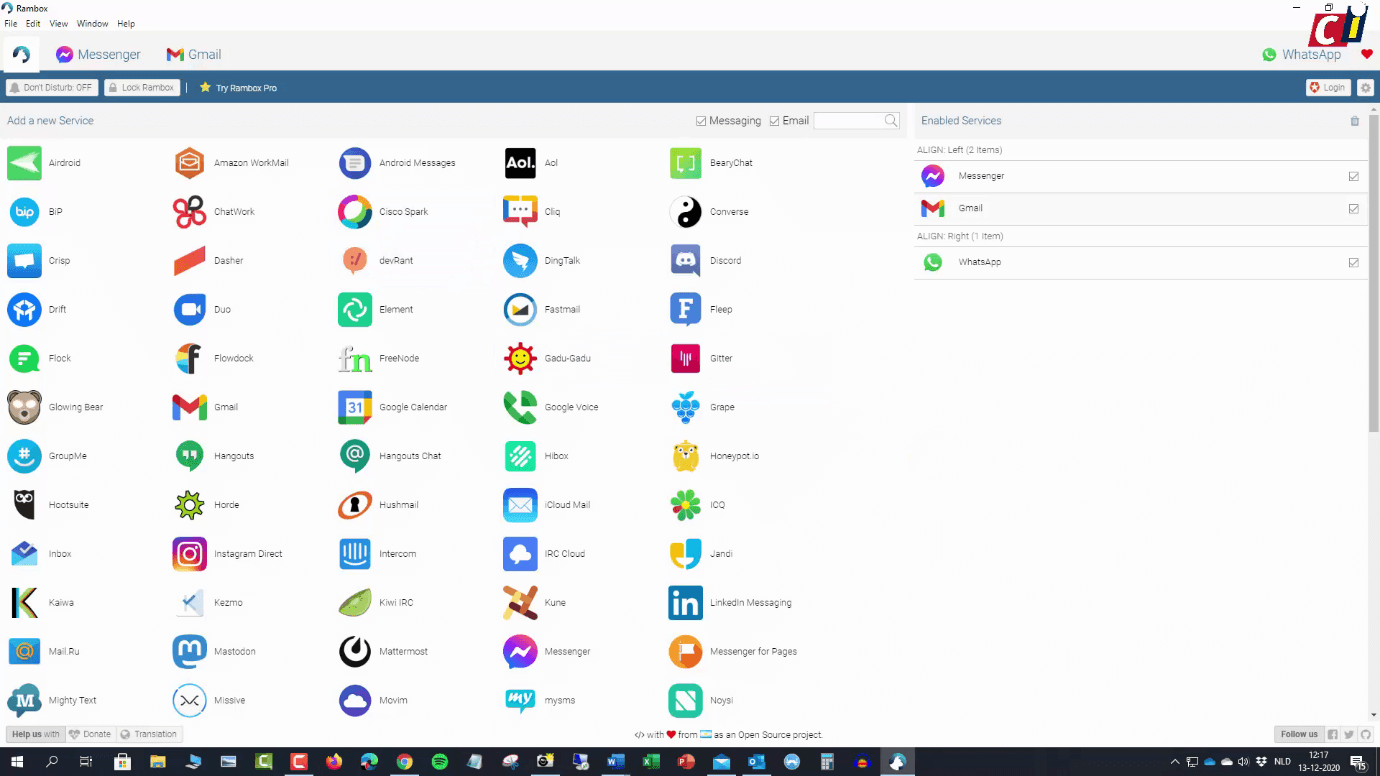
Task: Add Google Calendar by clicking its icon
Action: point(354,407)
